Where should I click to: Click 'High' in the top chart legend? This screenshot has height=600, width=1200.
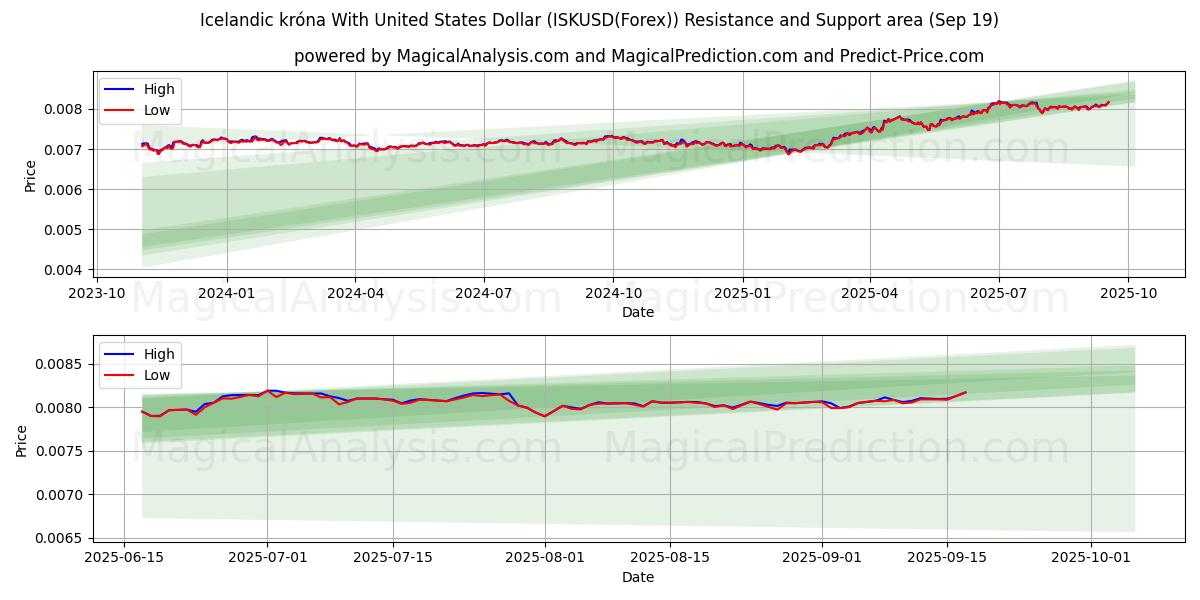(158, 89)
